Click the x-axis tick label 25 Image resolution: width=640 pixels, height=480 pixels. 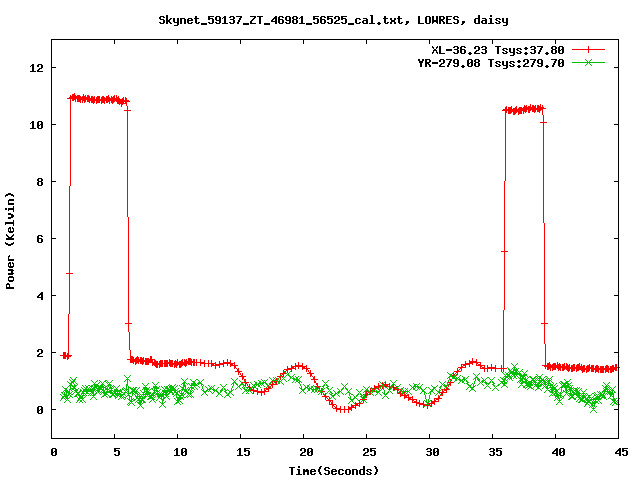pos(369,452)
